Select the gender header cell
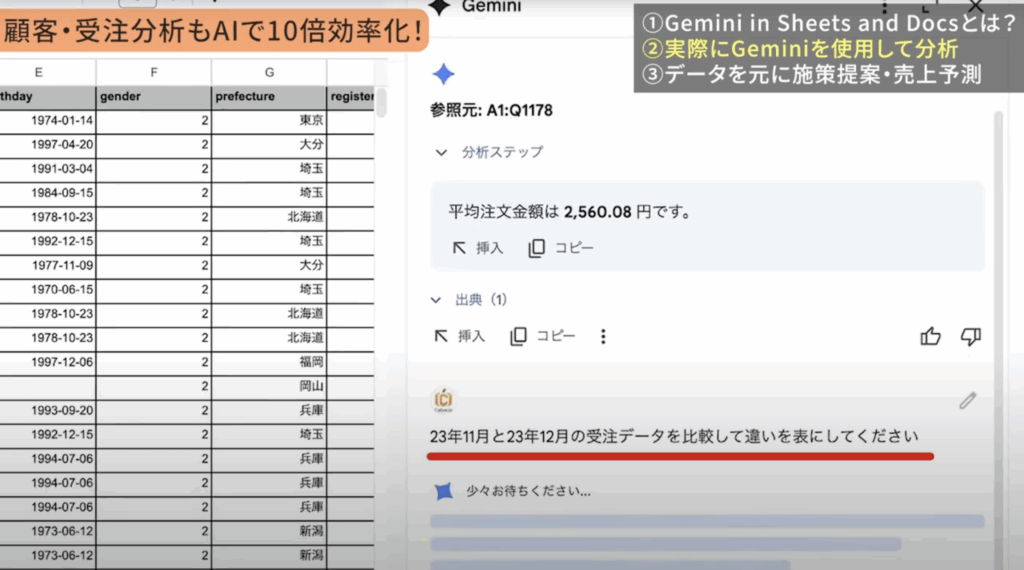 coord(154,97)
